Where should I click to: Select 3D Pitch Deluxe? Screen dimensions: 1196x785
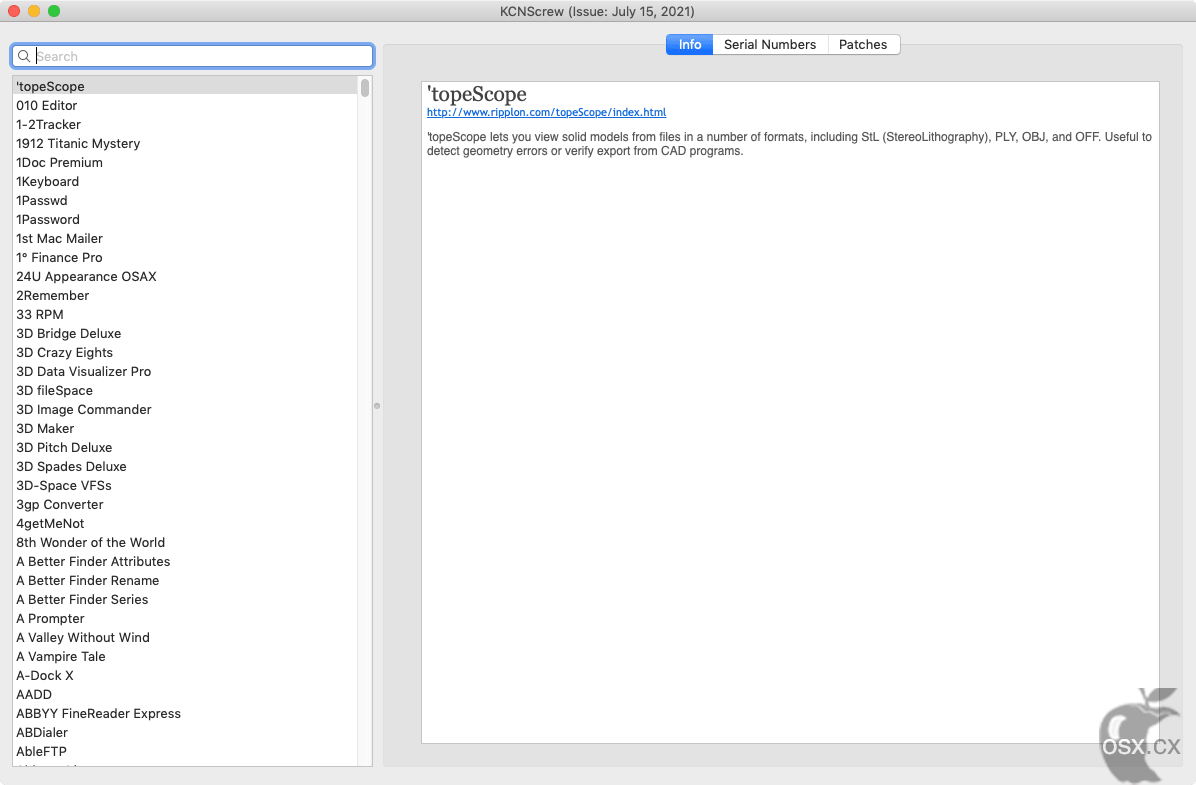[185, 448]
